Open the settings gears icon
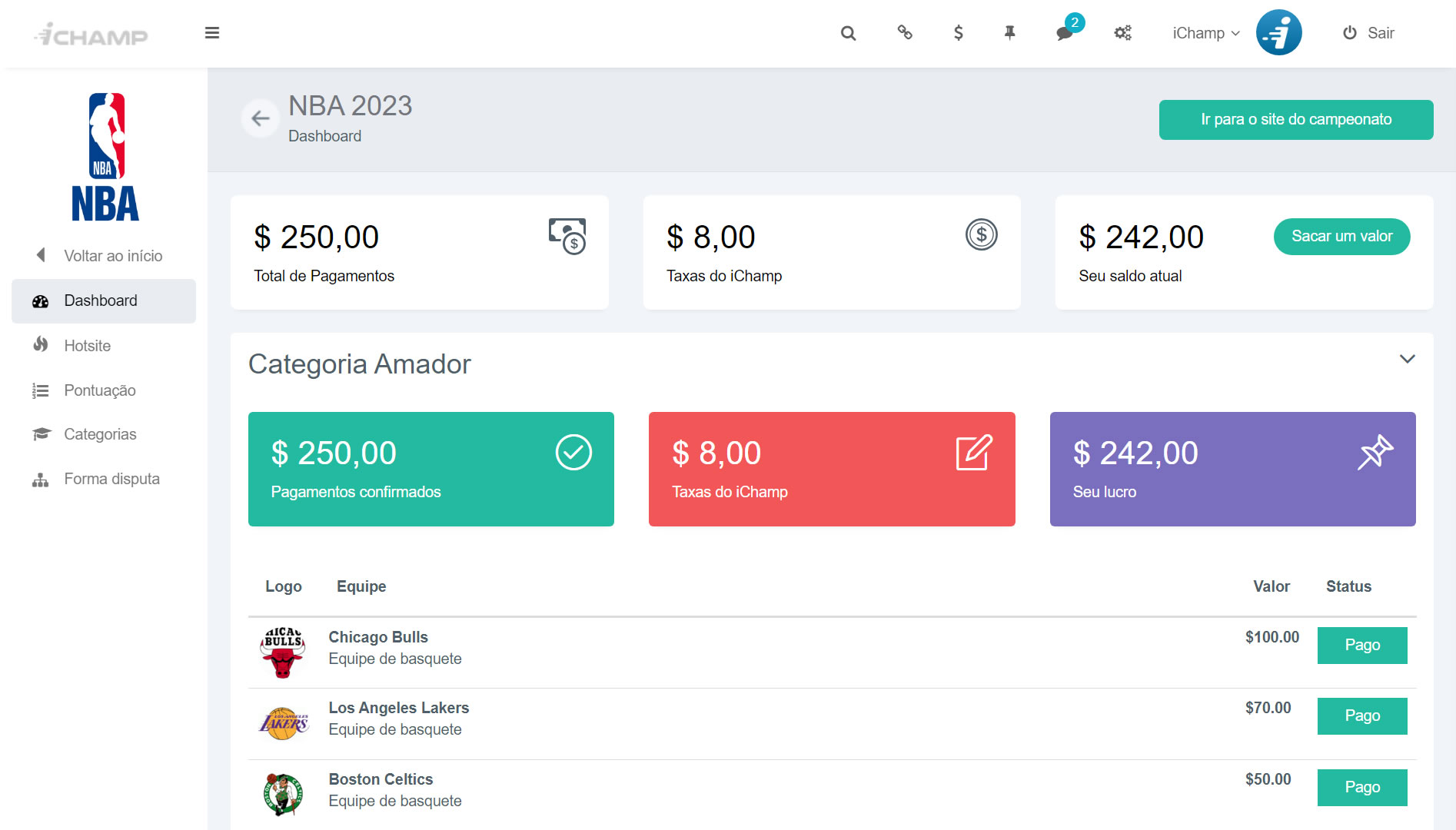The width and height of the screenshot is (1456, 830). [x=1122, y=33]
